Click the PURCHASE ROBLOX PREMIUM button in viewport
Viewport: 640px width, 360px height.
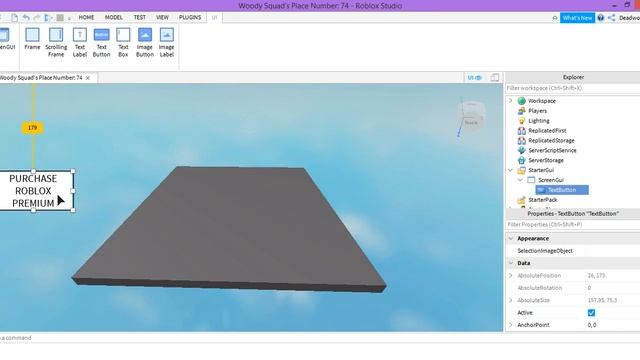click(36, 191)
